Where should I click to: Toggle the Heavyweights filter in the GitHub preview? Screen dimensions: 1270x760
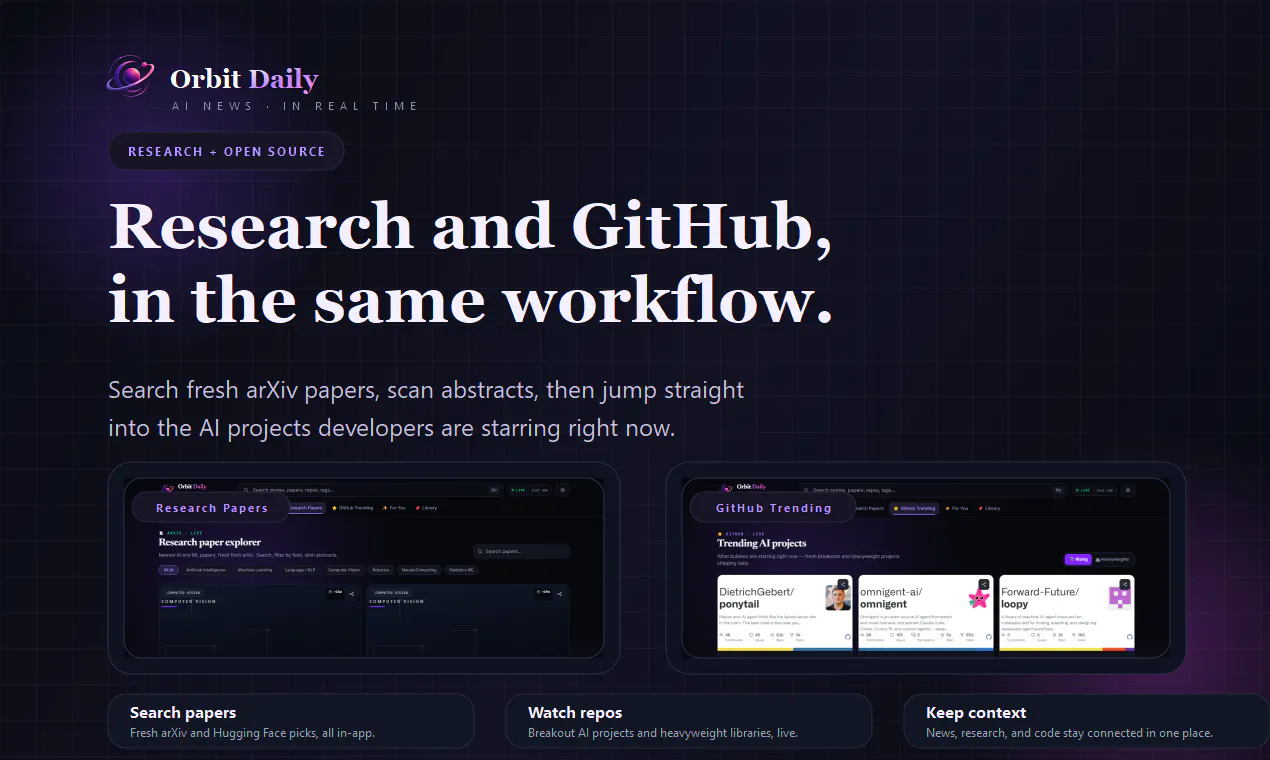(1115, 559)
